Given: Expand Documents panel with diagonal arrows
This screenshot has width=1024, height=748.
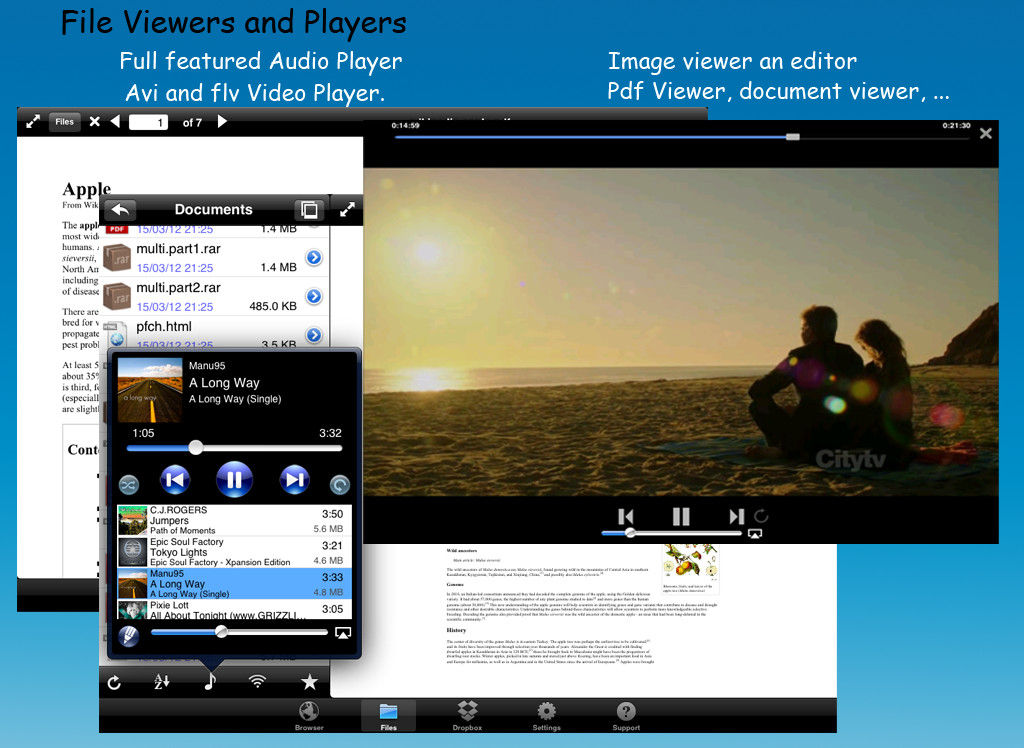Looking at the screenshot, I should [x=347, y=210].
